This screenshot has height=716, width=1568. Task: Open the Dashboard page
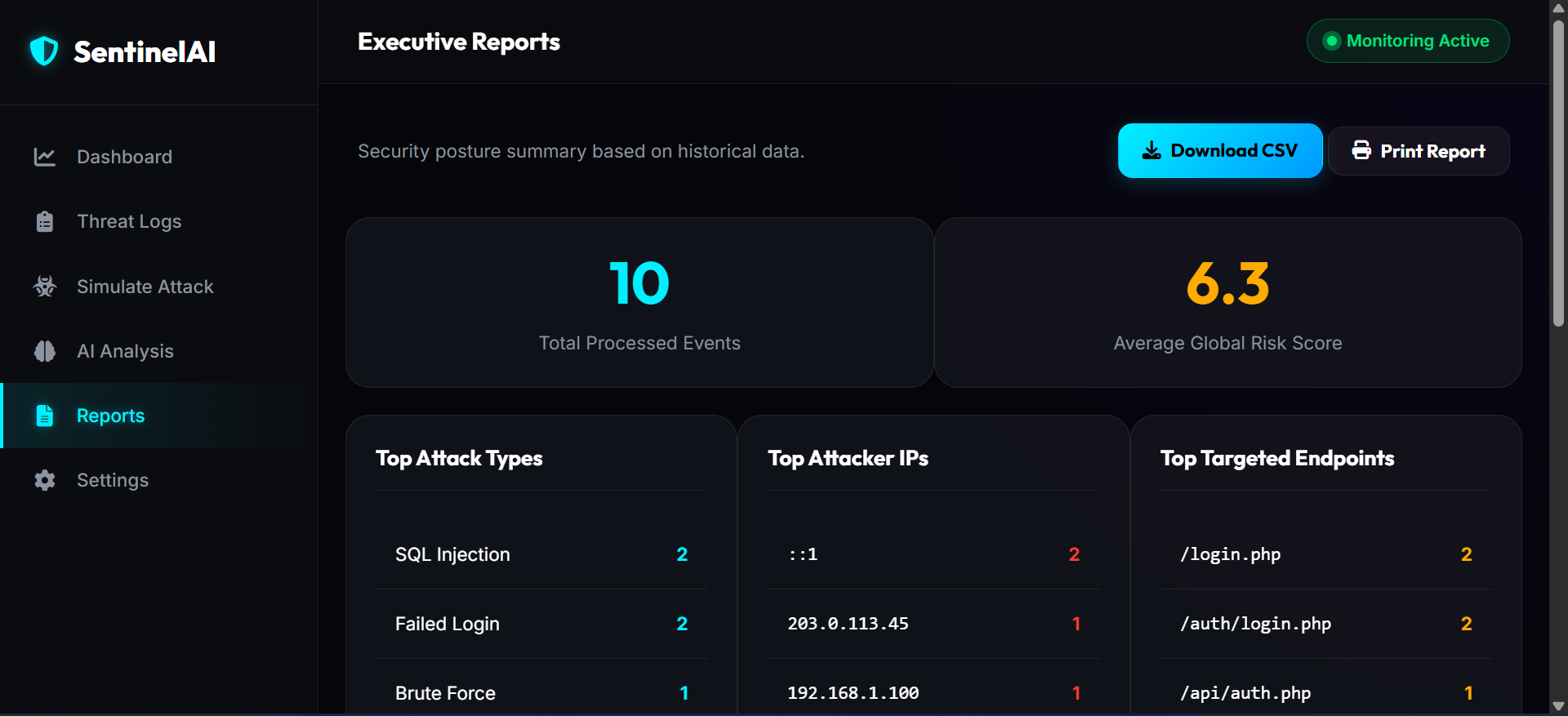pos(159,157)
